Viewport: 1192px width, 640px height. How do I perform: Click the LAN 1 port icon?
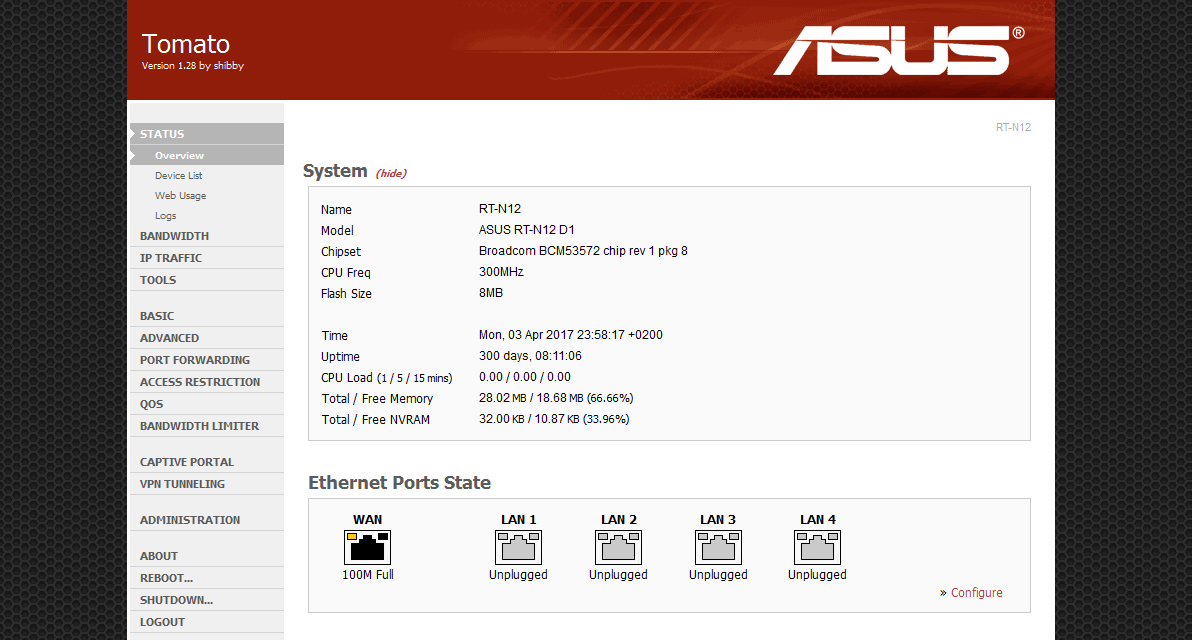(x=518, y=547)
